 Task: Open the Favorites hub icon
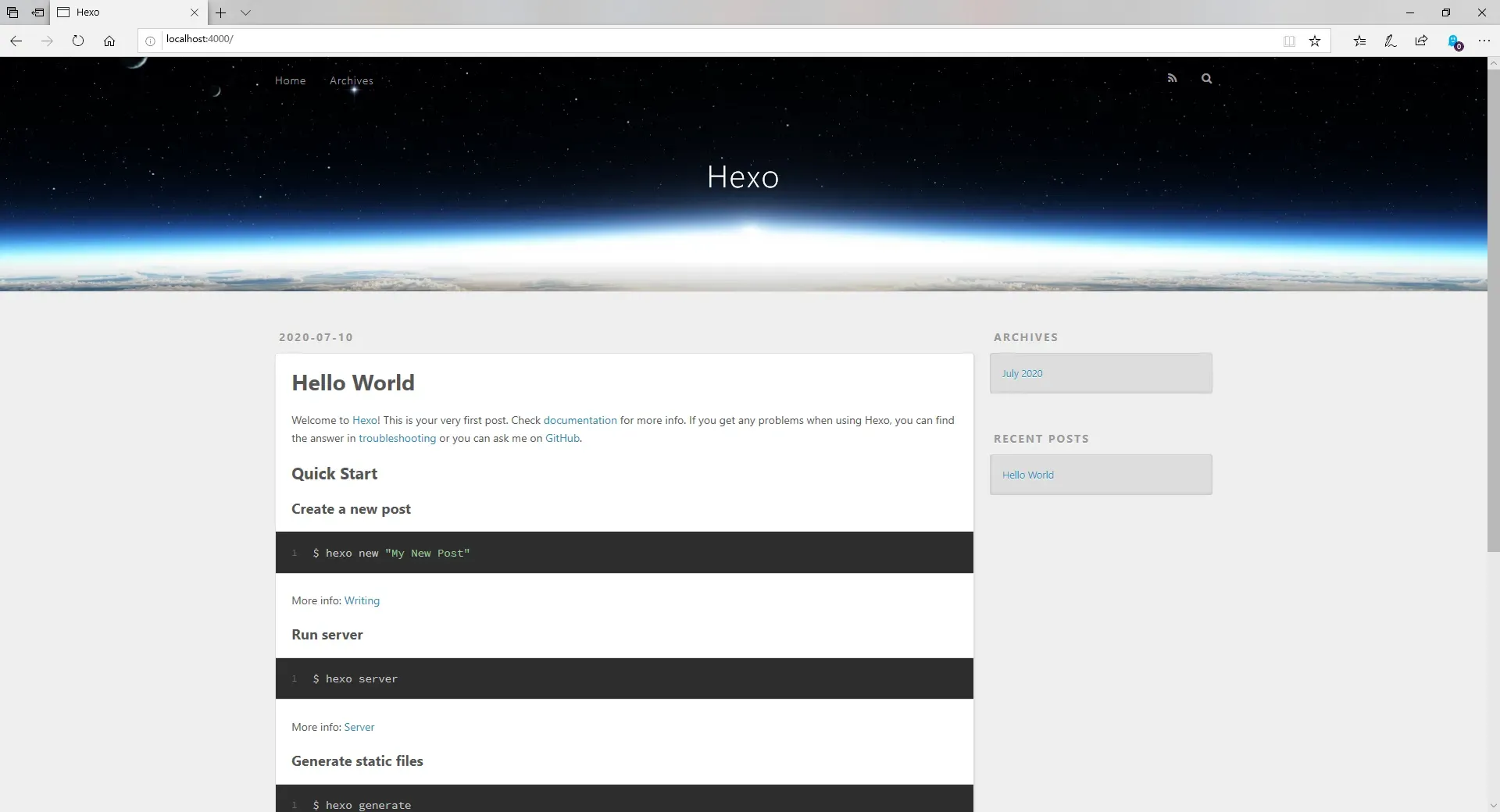click(1360, 41)
